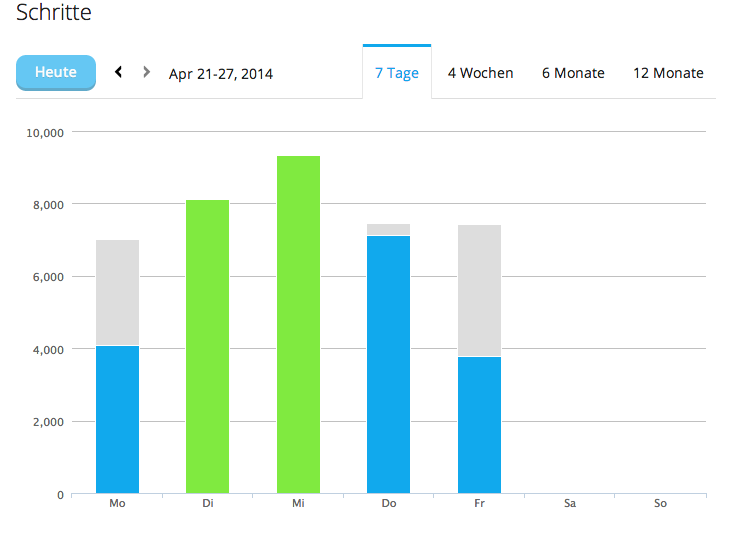This screenshot has width=743, height=540.
Task: Show the 12 Monate view
Action: point(668,73)
